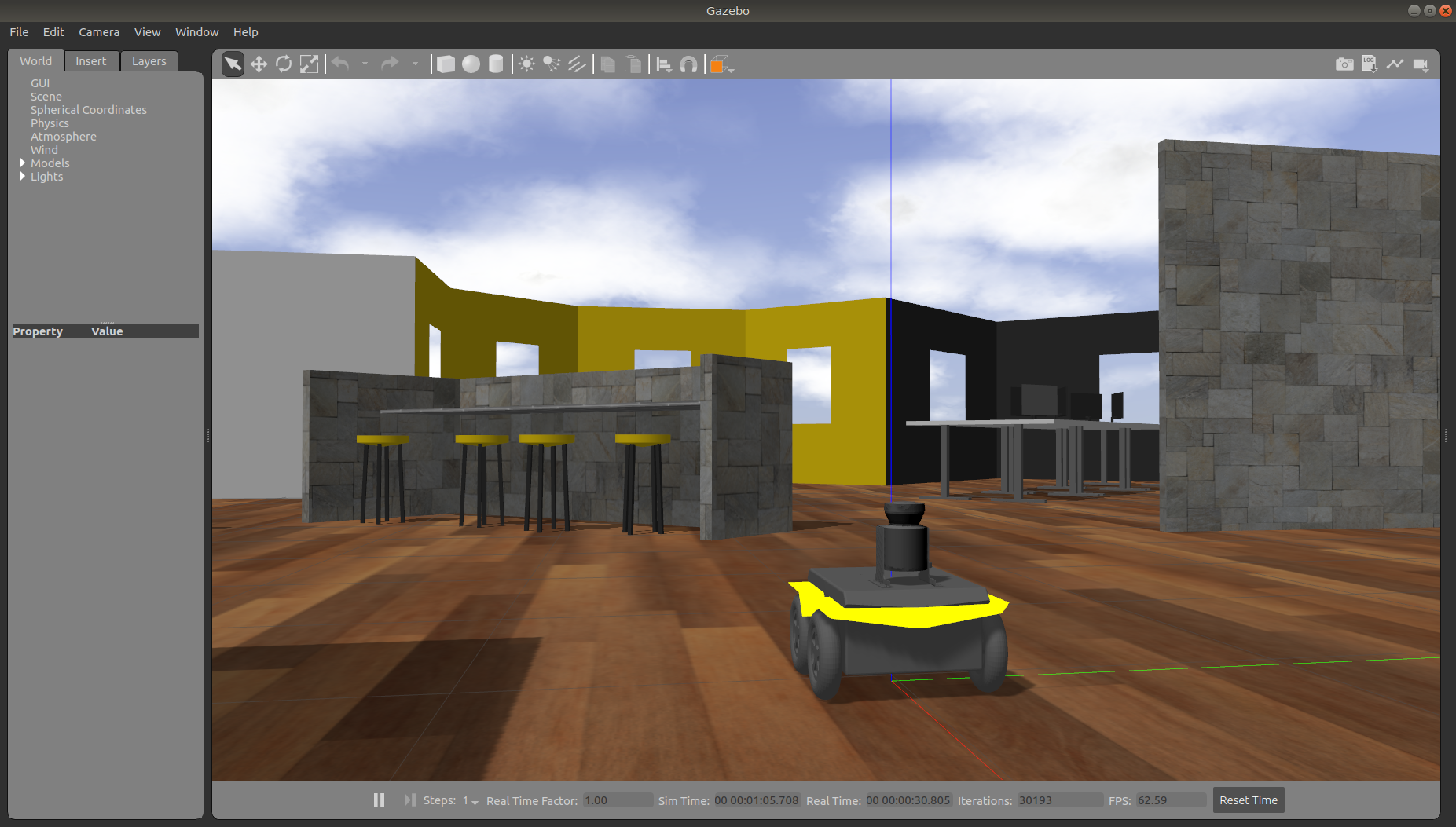The image size is (1456, 827).
Task: Open the plot window icon
Action: click(1395, 64)
